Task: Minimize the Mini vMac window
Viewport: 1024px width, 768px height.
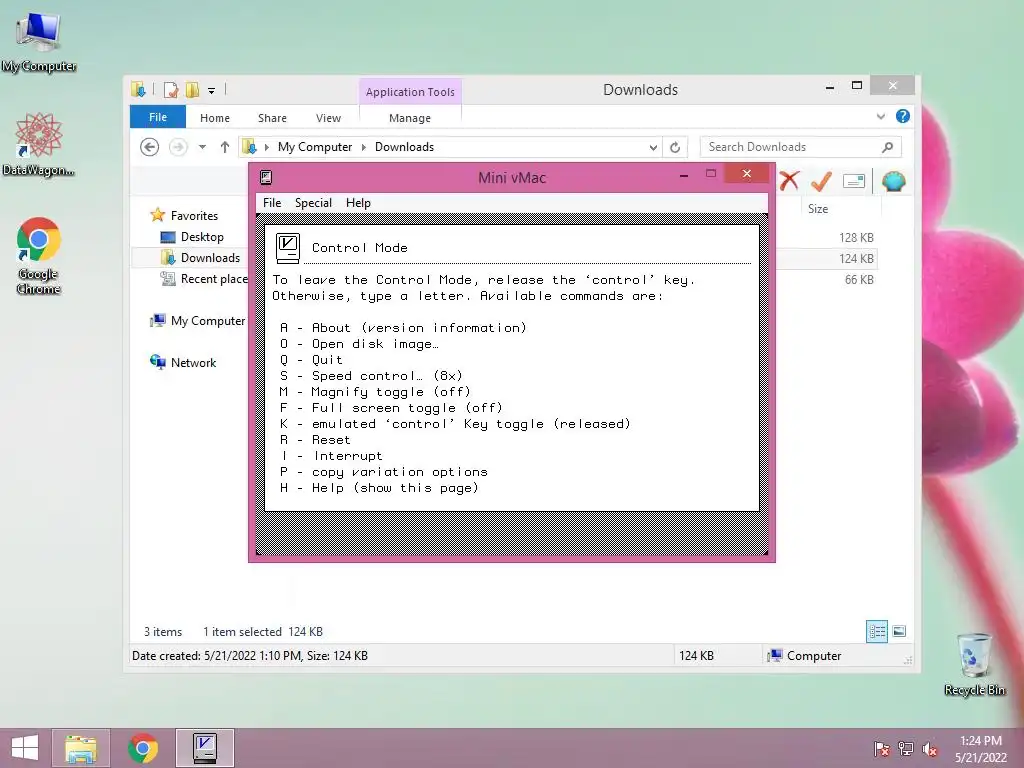Action: 684,174
